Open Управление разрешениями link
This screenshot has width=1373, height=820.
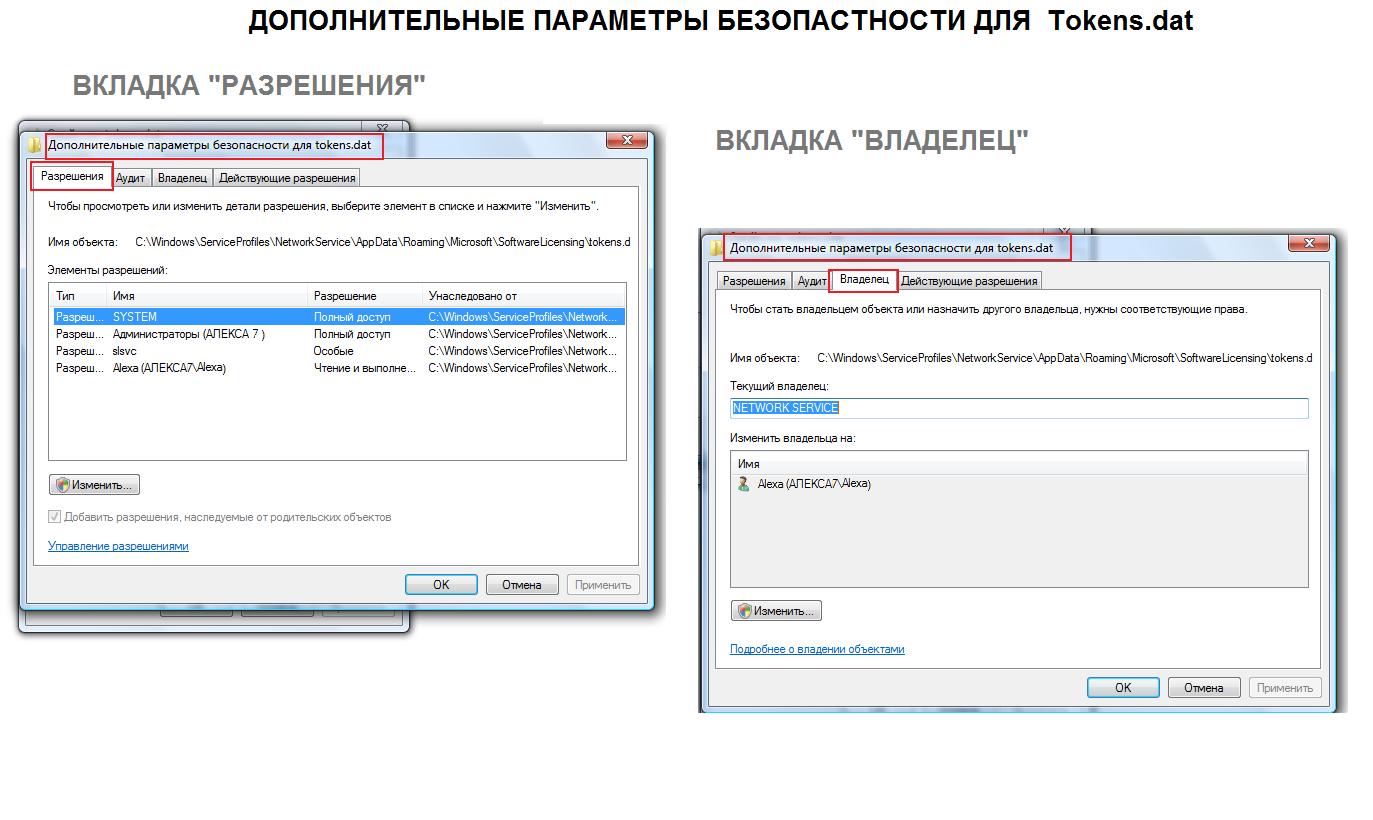[x=118, y=546]
